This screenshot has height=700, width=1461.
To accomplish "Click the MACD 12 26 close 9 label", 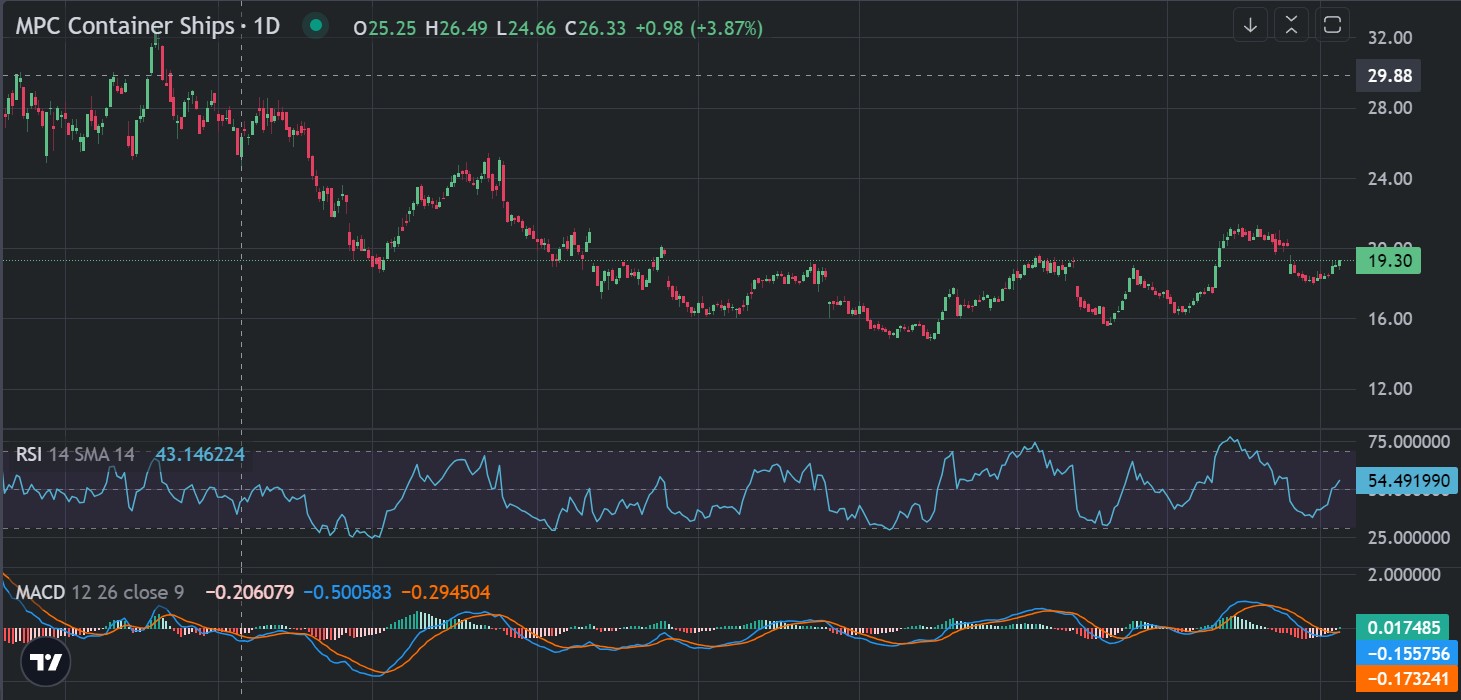I will pos(100,592).
